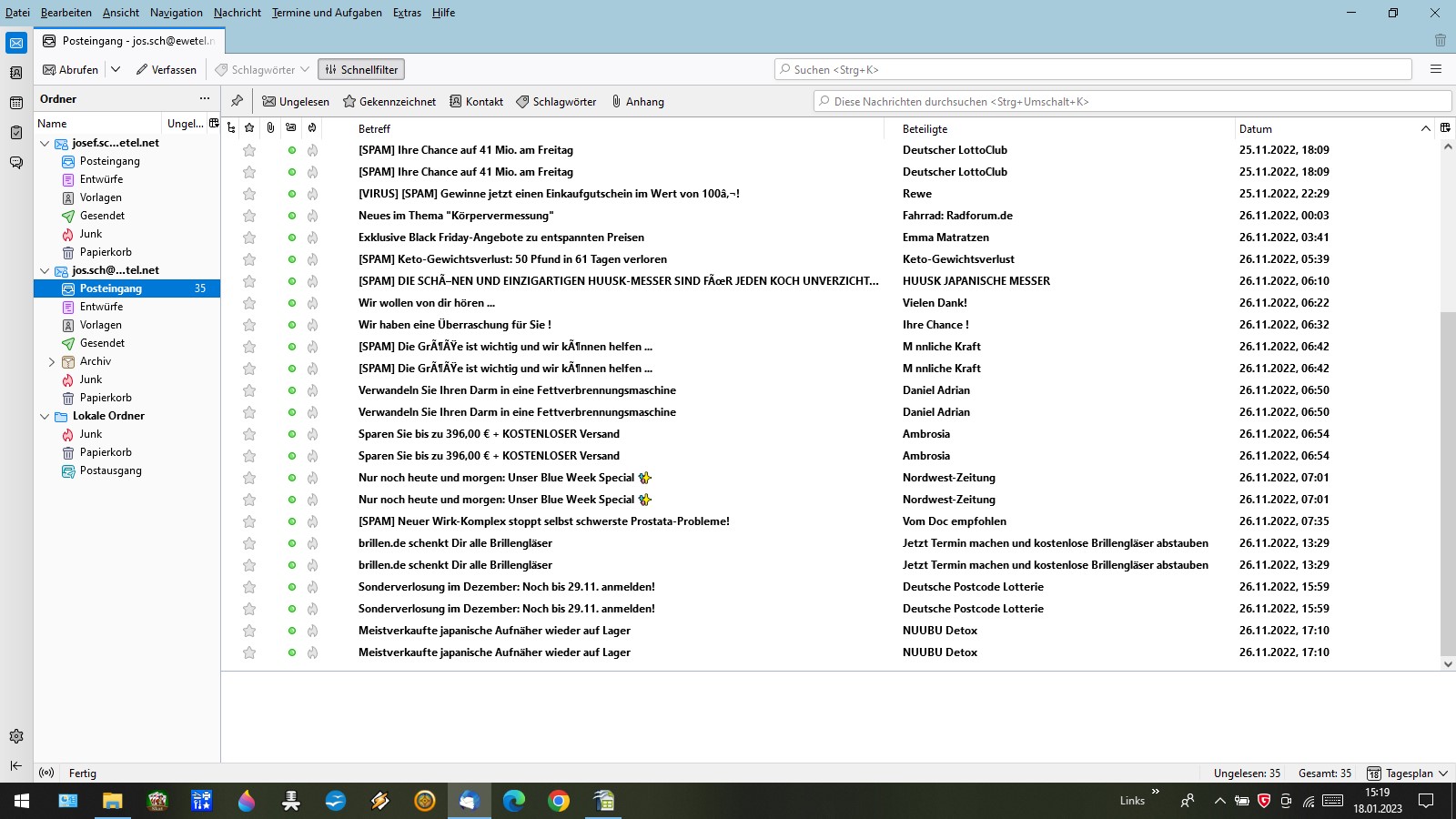Screen dimensions: 1456x819
Task: Collapse the Lokale Ordner tree
Action: [45, 416]
